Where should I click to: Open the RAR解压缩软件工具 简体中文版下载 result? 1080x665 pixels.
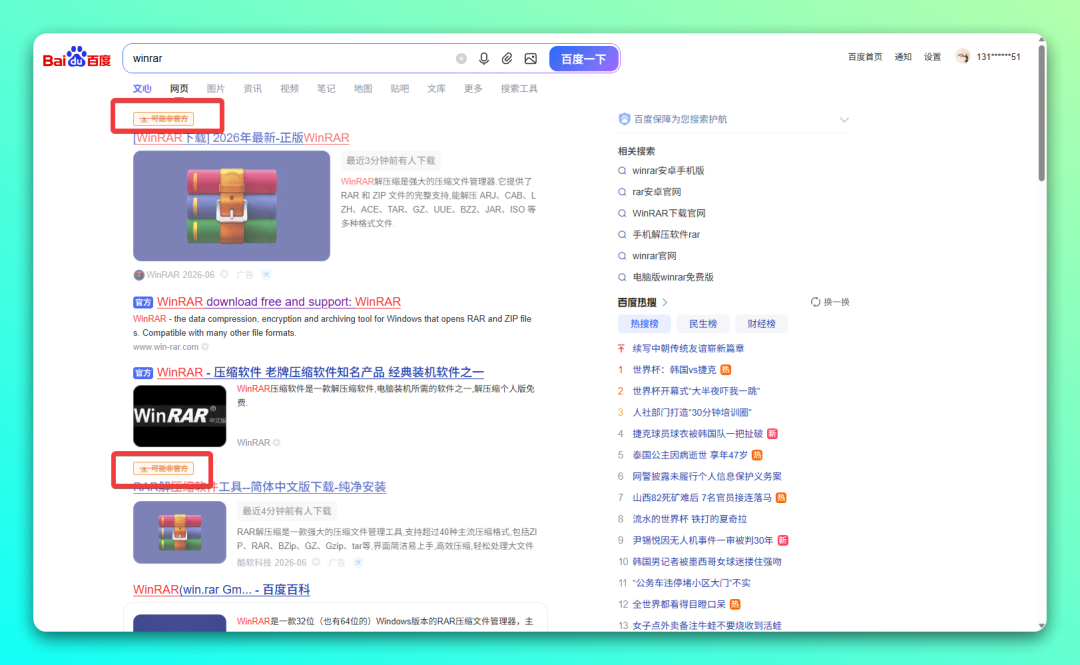pos(259,487)
